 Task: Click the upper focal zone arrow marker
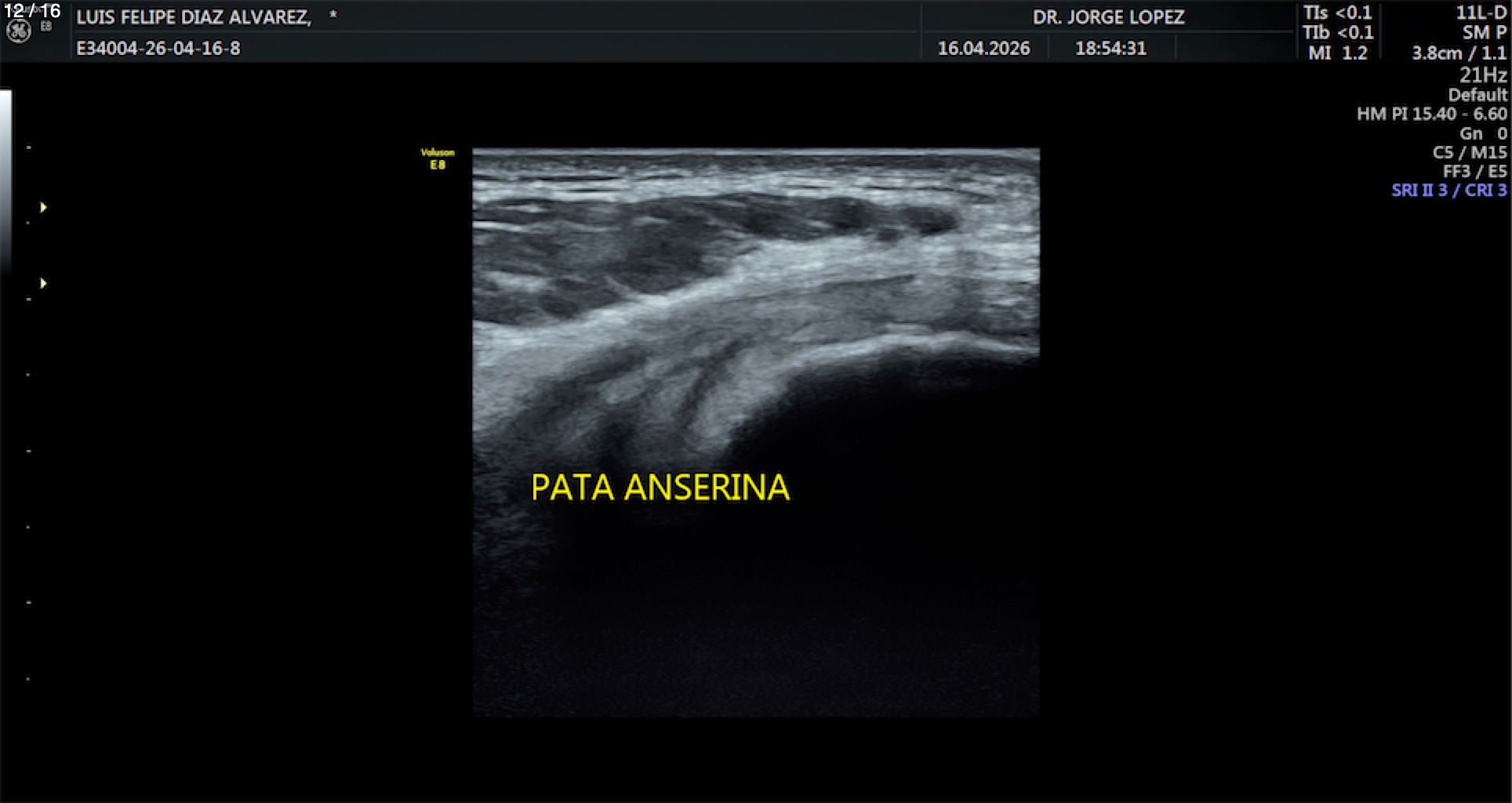pos(43,207)
